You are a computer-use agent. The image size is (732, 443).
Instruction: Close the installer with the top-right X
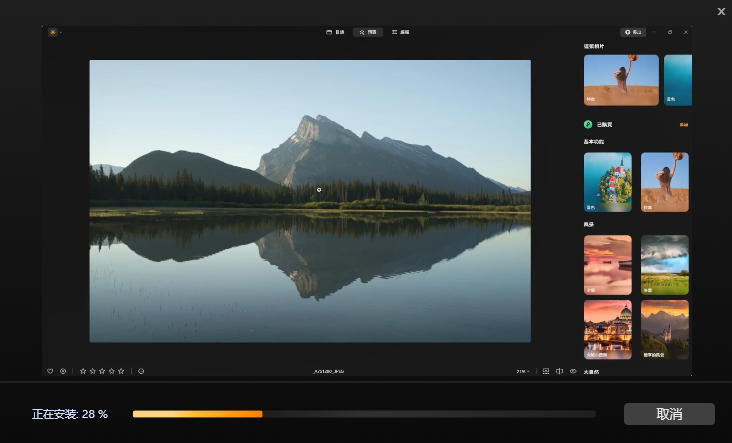pos(721,11)
